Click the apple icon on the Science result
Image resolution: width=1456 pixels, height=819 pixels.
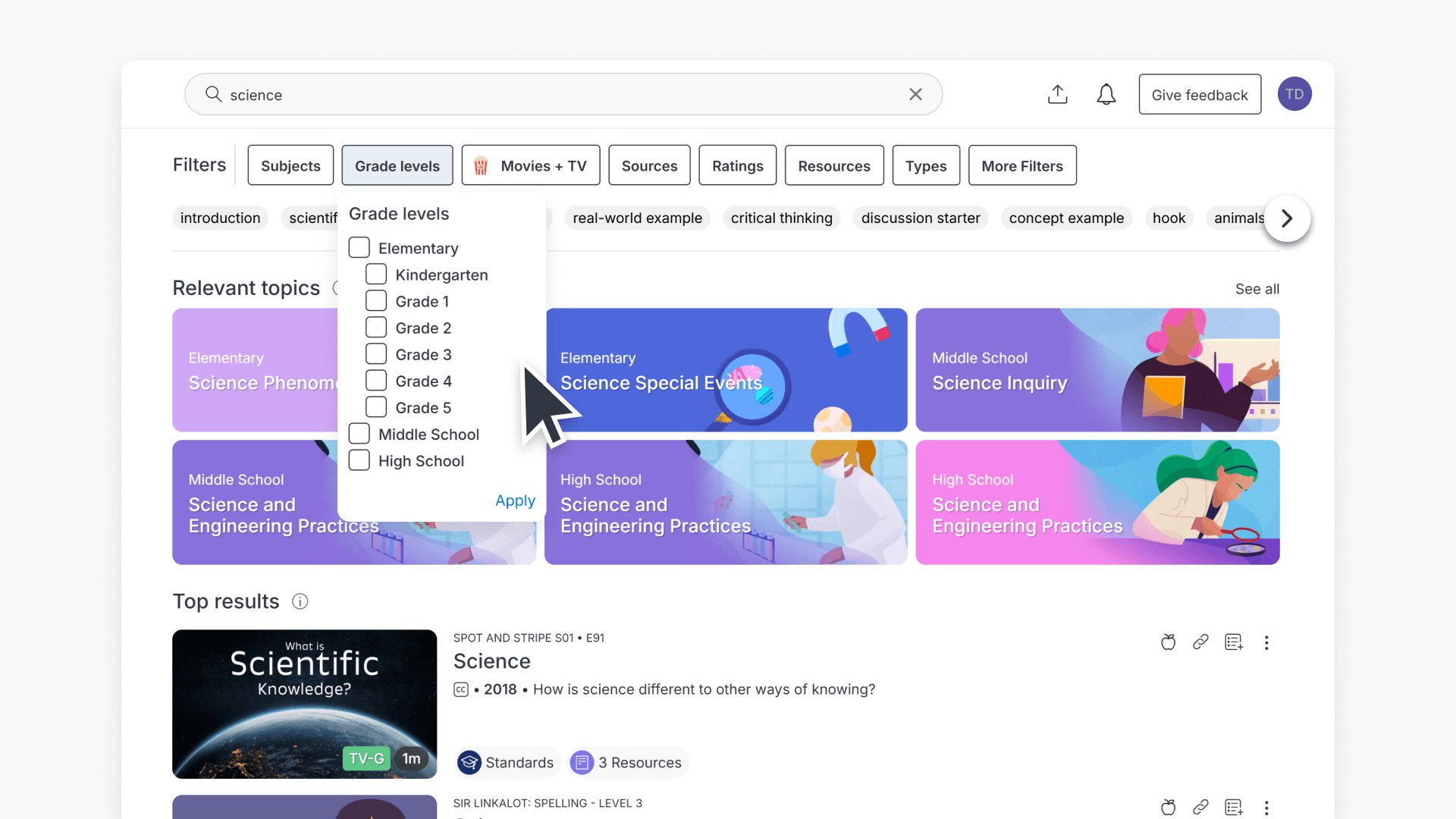(1168, 642)
